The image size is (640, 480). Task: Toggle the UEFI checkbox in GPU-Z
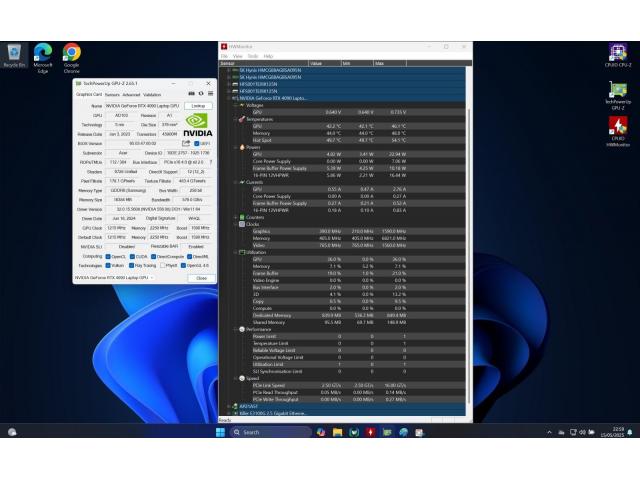pyautogui.click(x=197, y=144)
